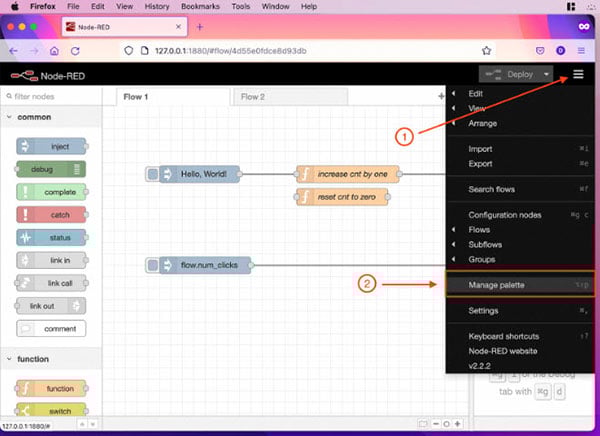
Task: Bookmark this page with the star
Action: [486, 51]
